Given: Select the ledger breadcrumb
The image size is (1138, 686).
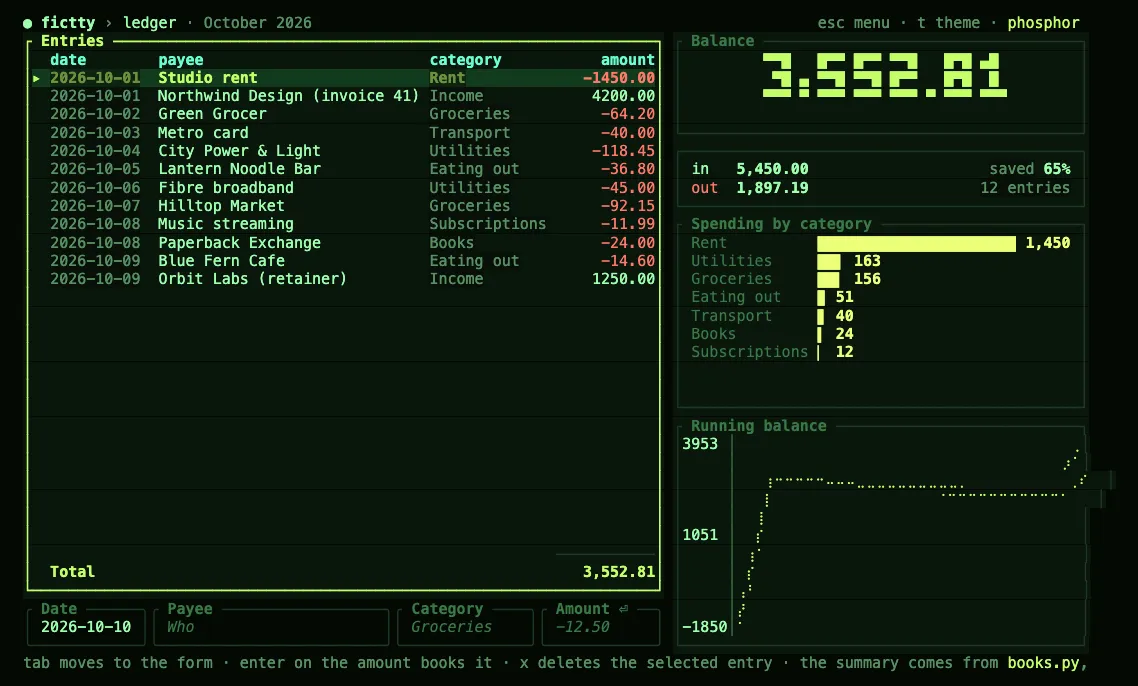Looking at the screenshot, I should pos(150,23).
